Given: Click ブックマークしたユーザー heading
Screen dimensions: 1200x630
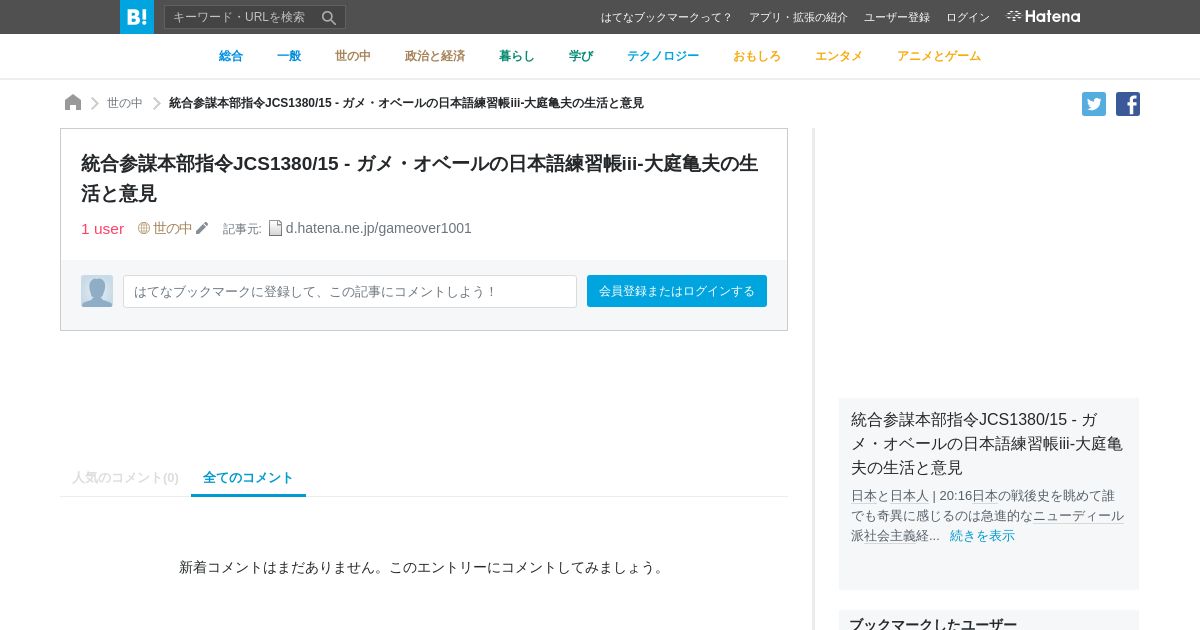Looking at the screenshot, I should [933, 624].
